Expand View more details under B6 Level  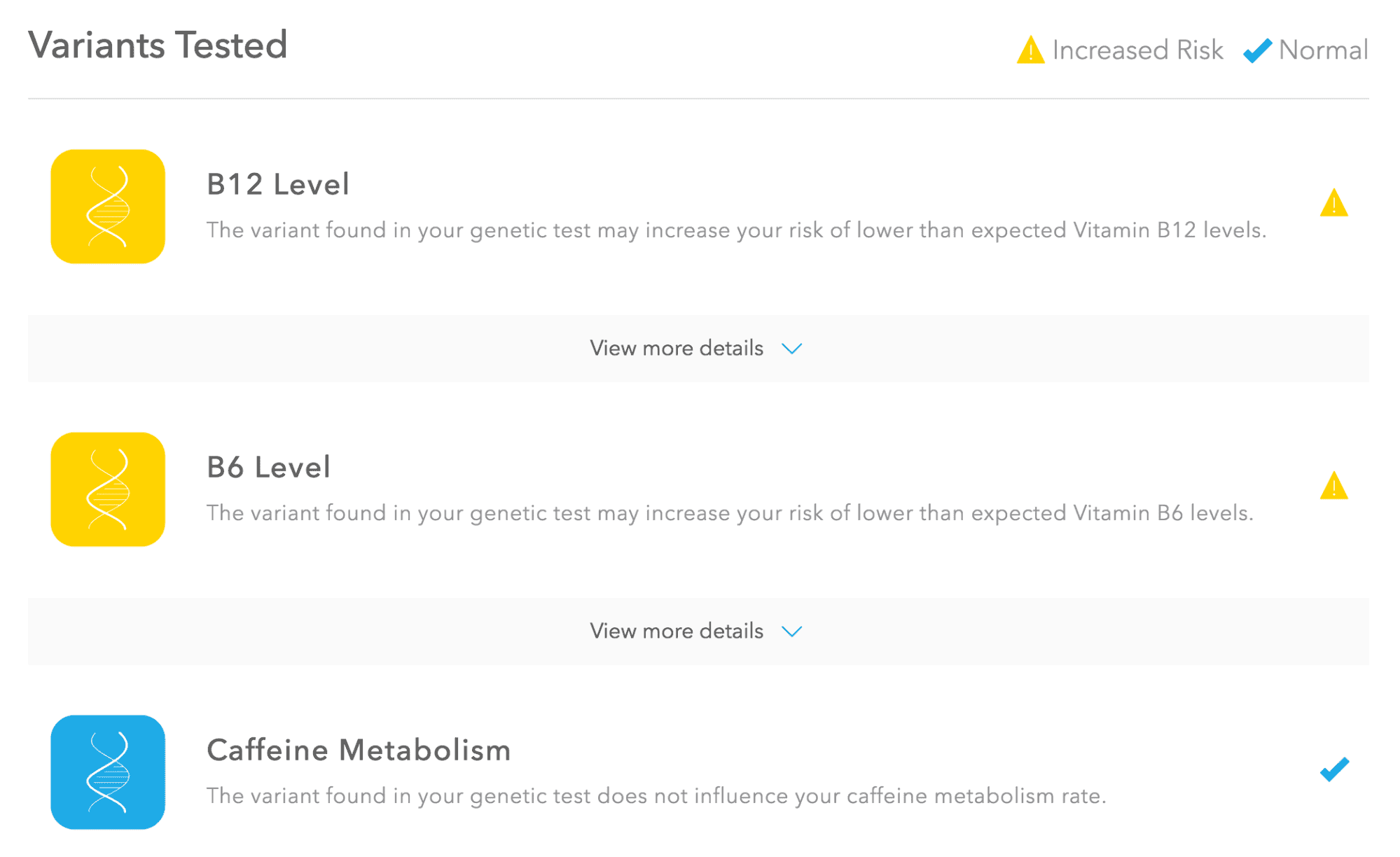point(677,631)
